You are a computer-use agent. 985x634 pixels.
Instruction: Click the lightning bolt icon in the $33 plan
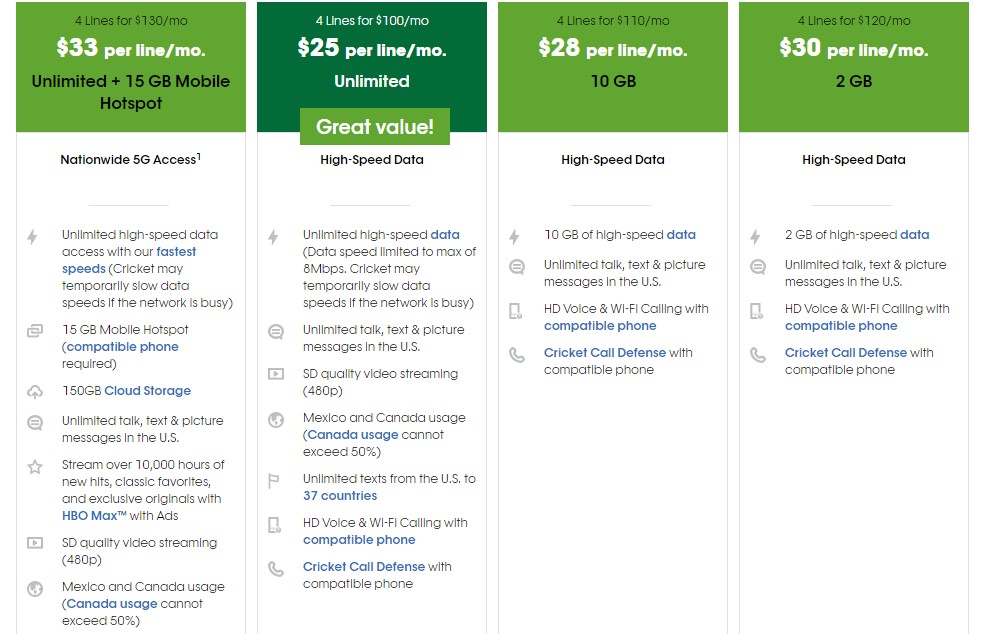click(33, 237)
